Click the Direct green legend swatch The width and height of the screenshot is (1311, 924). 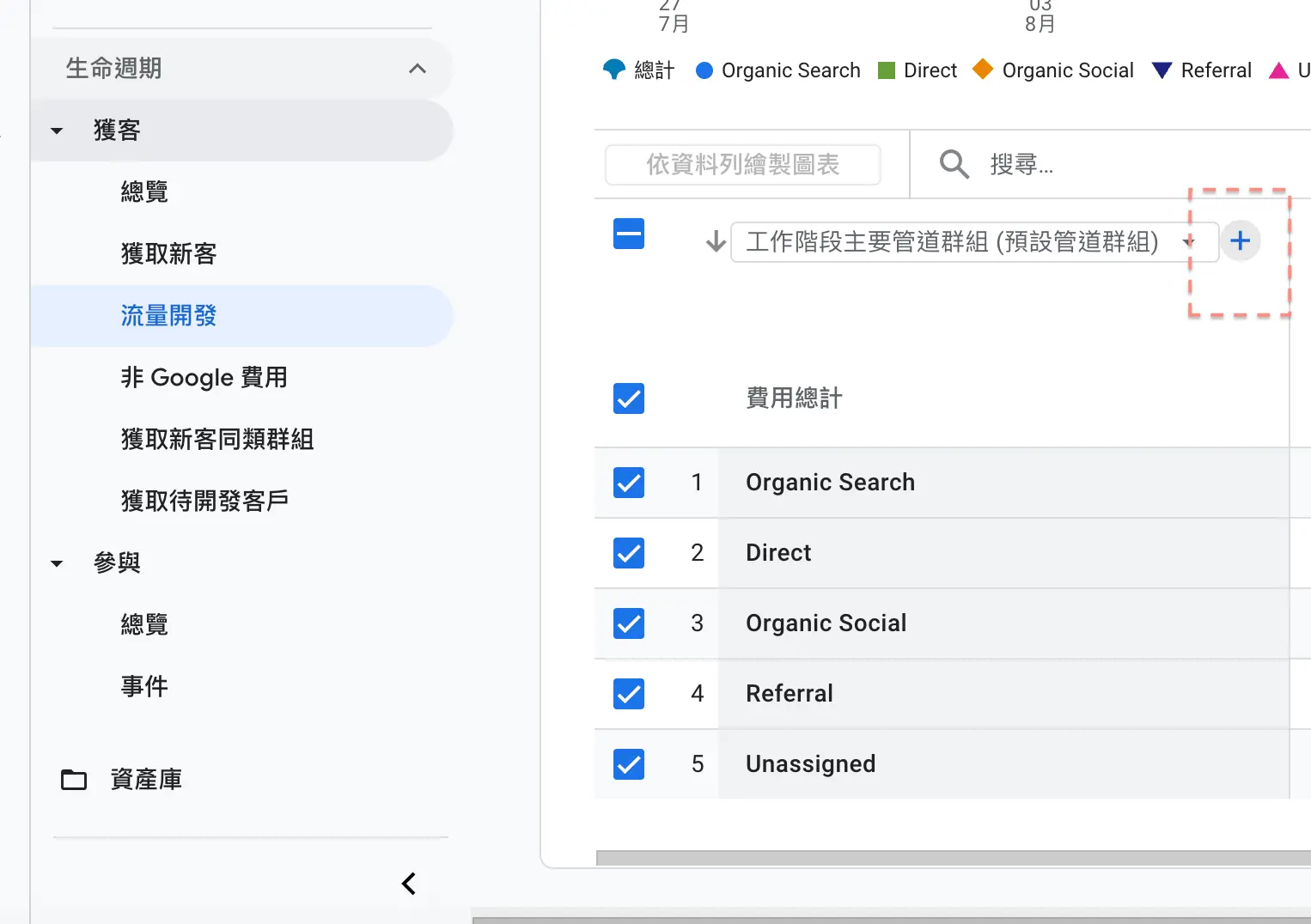887,70
